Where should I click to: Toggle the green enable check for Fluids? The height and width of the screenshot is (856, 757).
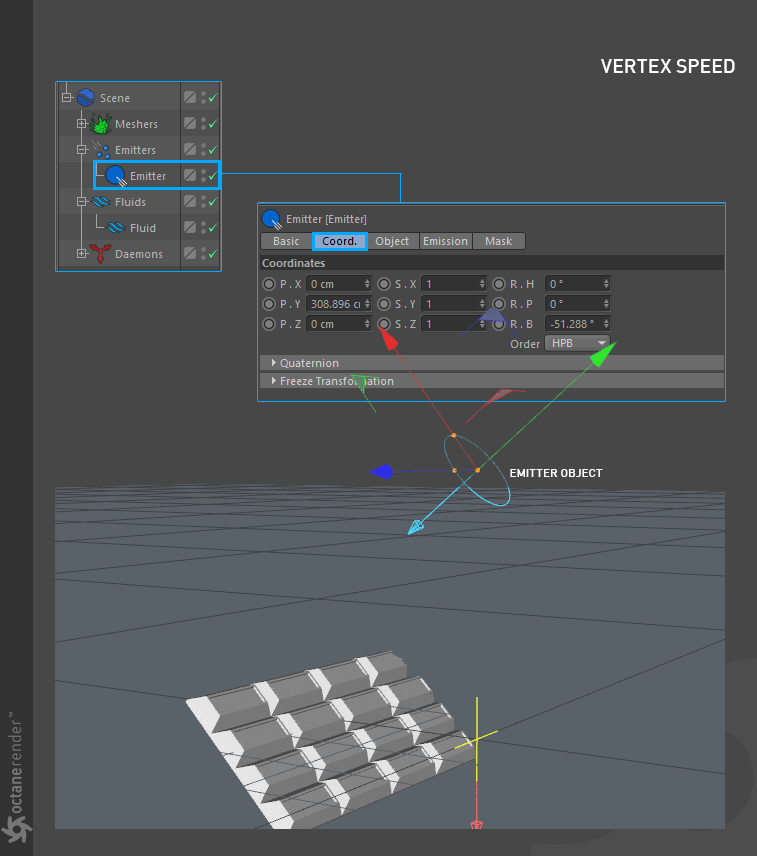click(x=213, y=202)
